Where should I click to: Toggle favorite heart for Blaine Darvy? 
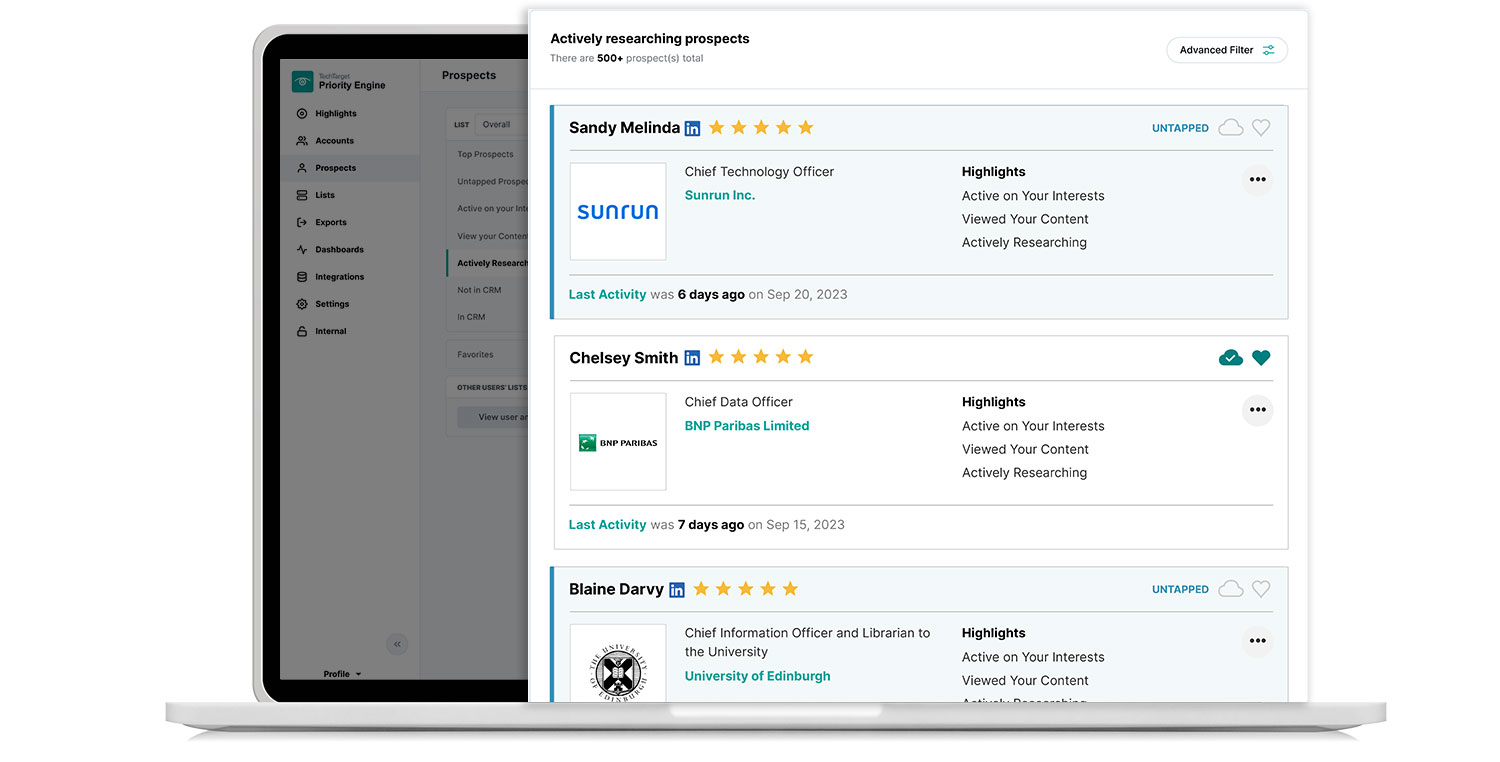(x=1261, y=590)
